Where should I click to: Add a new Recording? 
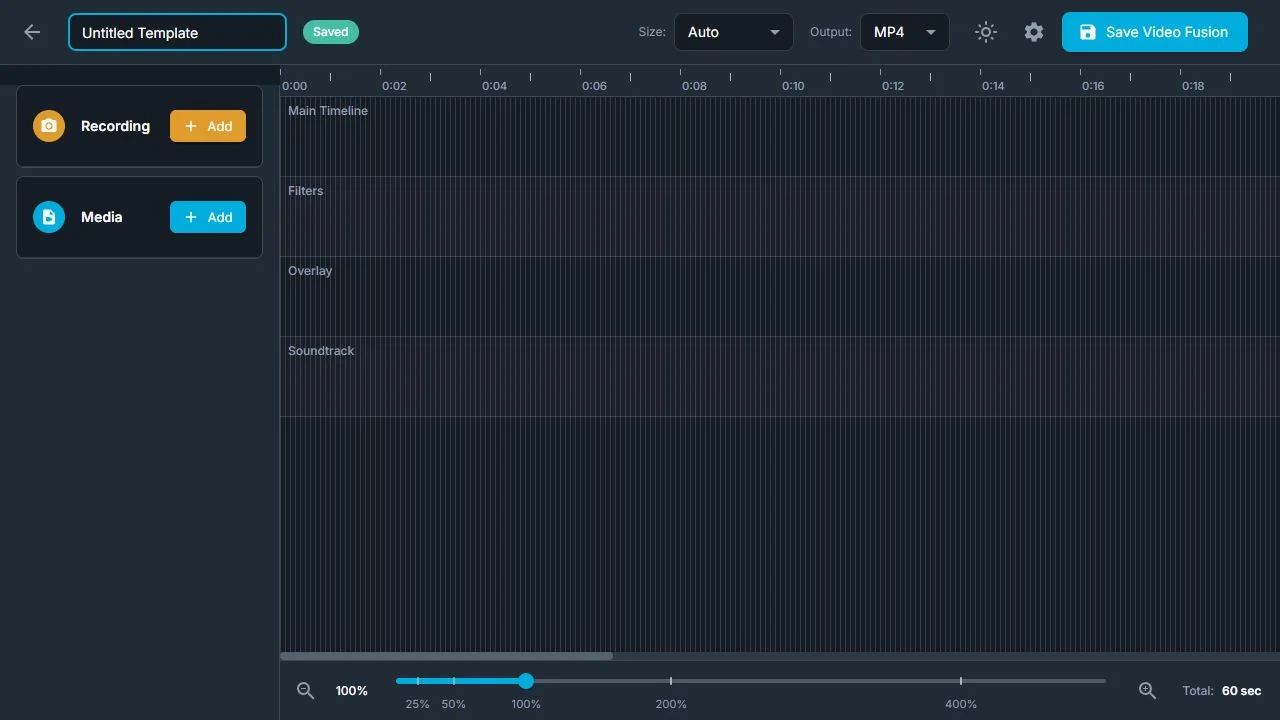(208, 126)
